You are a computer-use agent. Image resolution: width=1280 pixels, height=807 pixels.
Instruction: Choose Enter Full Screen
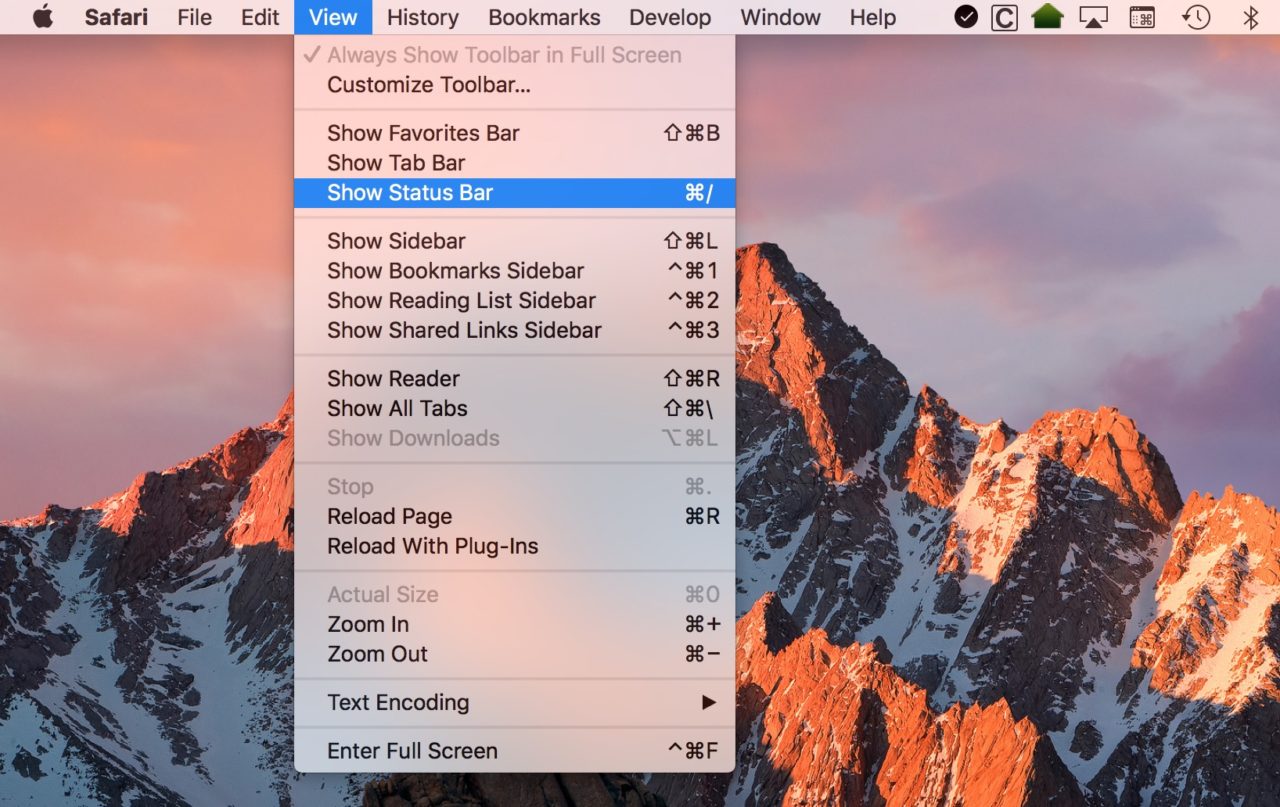(514, 751)
